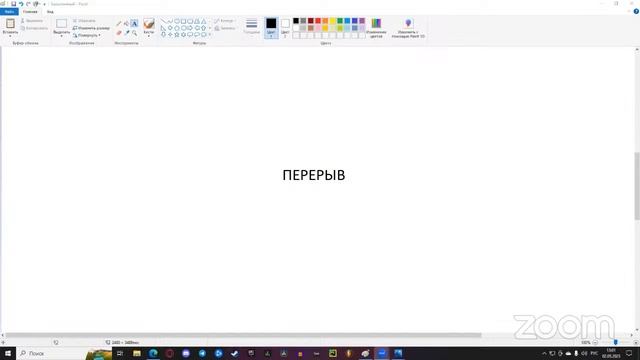Open Microsoft Edge from the taskbar
Image resolution: width=640 pixels, height=360 pixels.
153,353
